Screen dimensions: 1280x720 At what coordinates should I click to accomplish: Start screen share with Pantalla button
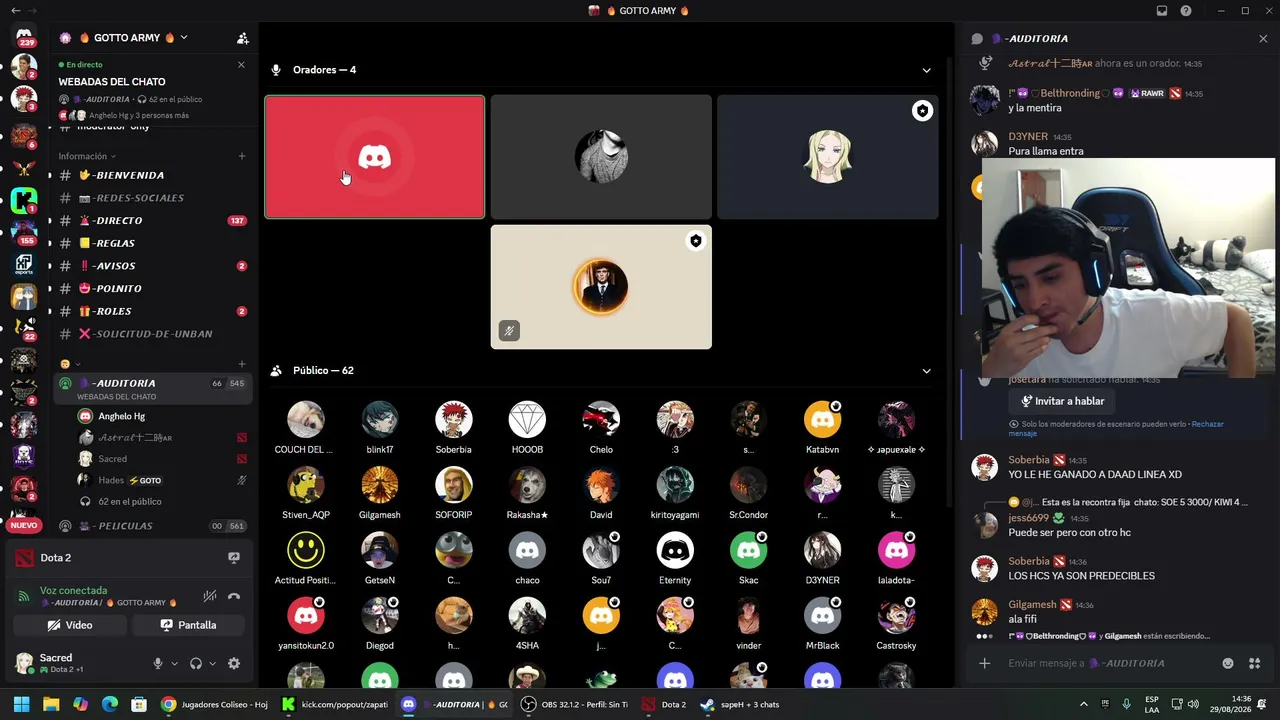click(189, 625)
